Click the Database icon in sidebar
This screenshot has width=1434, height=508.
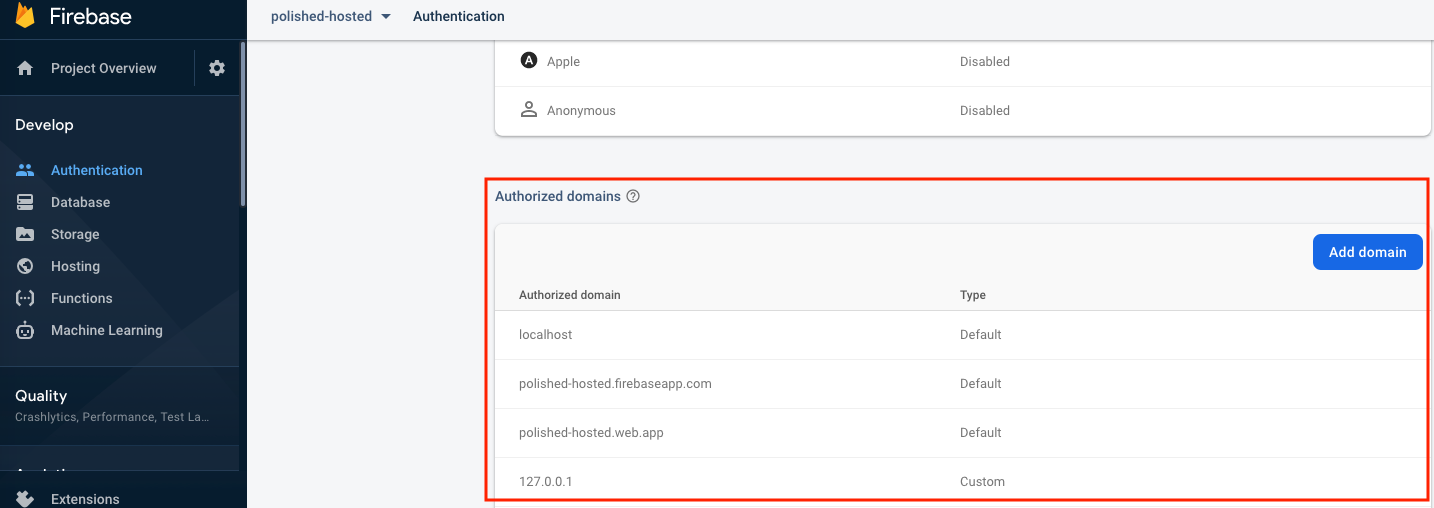(x=26, y=202)
